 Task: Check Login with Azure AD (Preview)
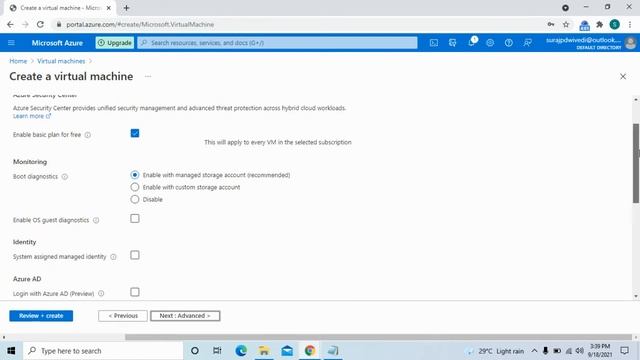click(x=135, y=292)
